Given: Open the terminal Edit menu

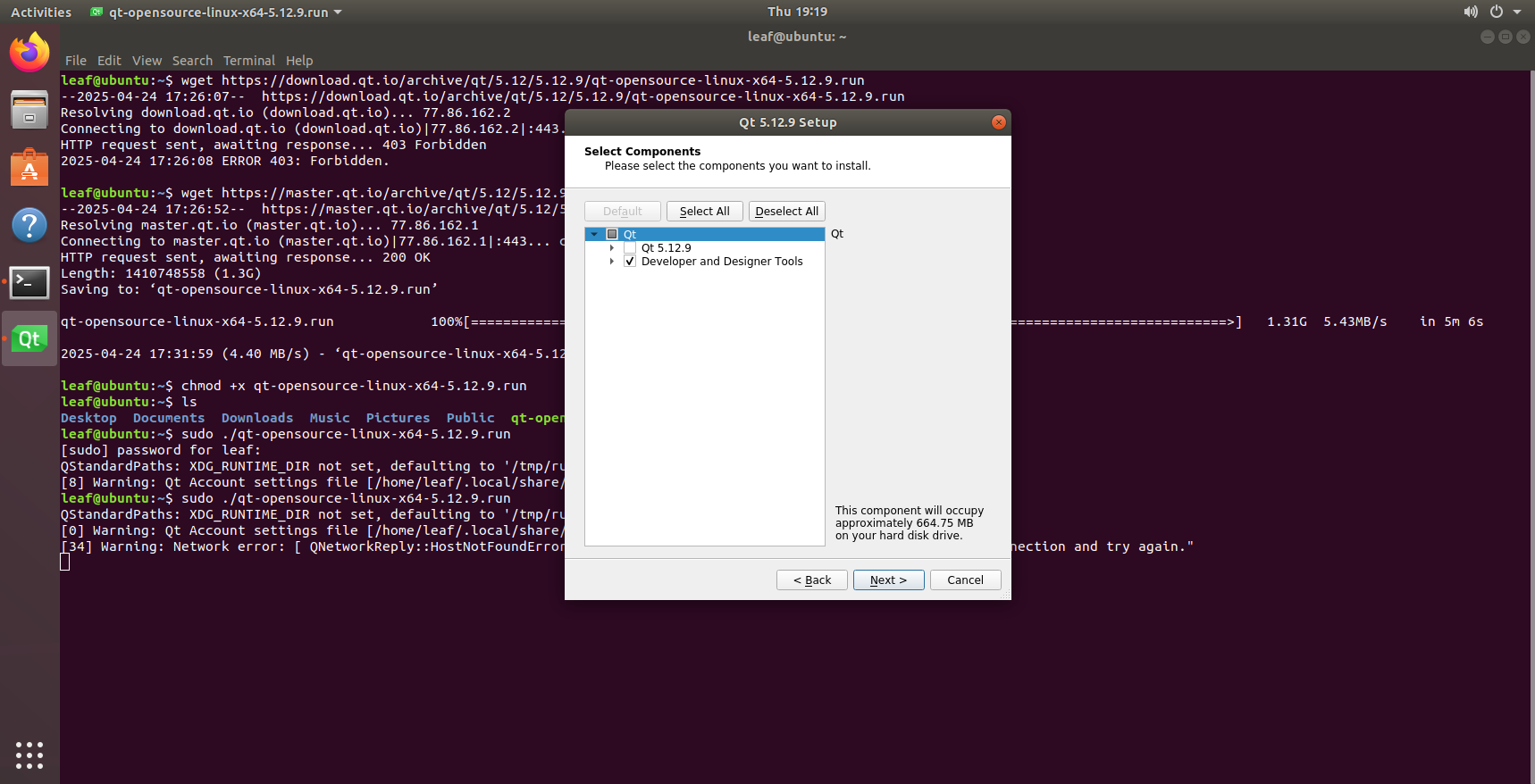Looking at the screenshot, I should [109, 61].
